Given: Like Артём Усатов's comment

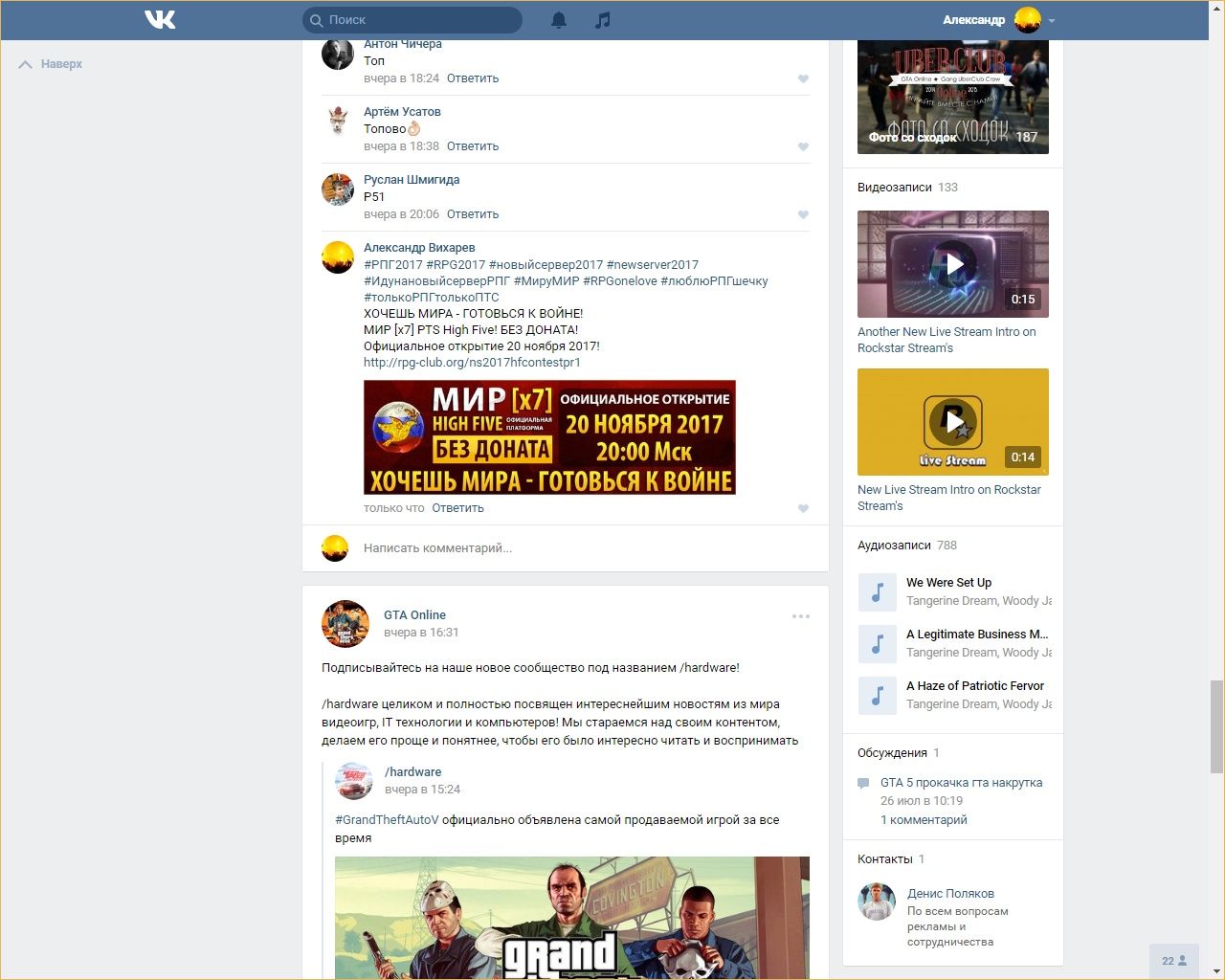Looking at the screenshot, I should (803, 147).
